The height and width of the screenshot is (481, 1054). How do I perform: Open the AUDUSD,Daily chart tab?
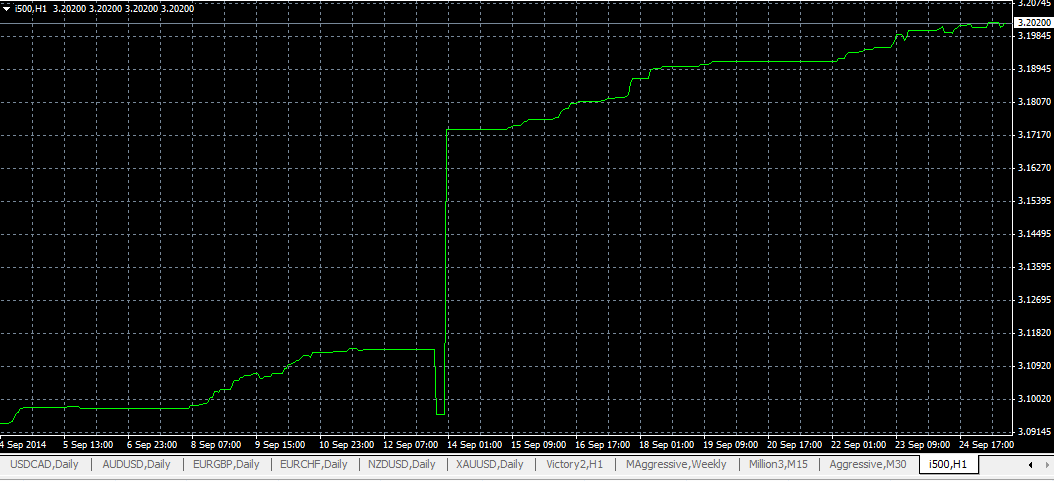point(136,464)
